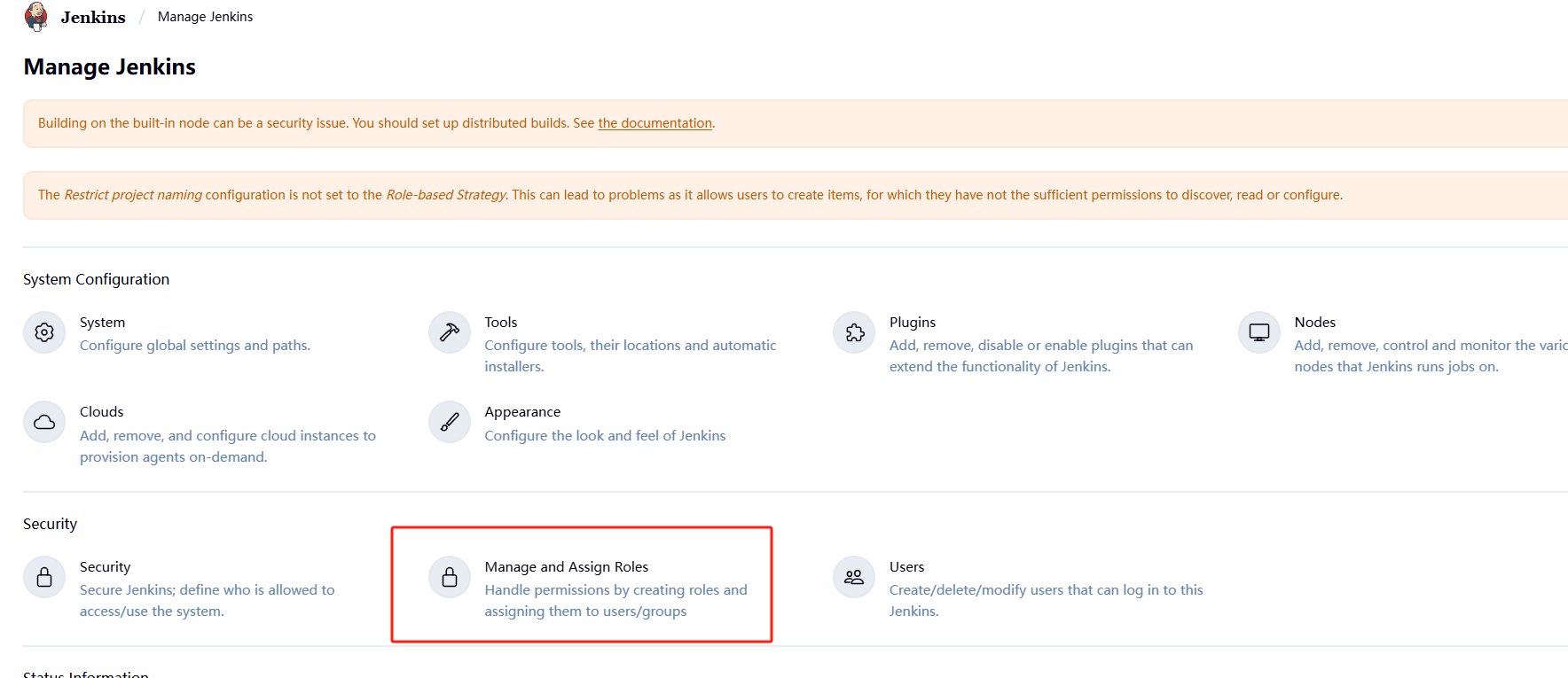Click the Jenkins butler logo icon
Viewport: 1568px width, 678px height.
pos(36,17)
